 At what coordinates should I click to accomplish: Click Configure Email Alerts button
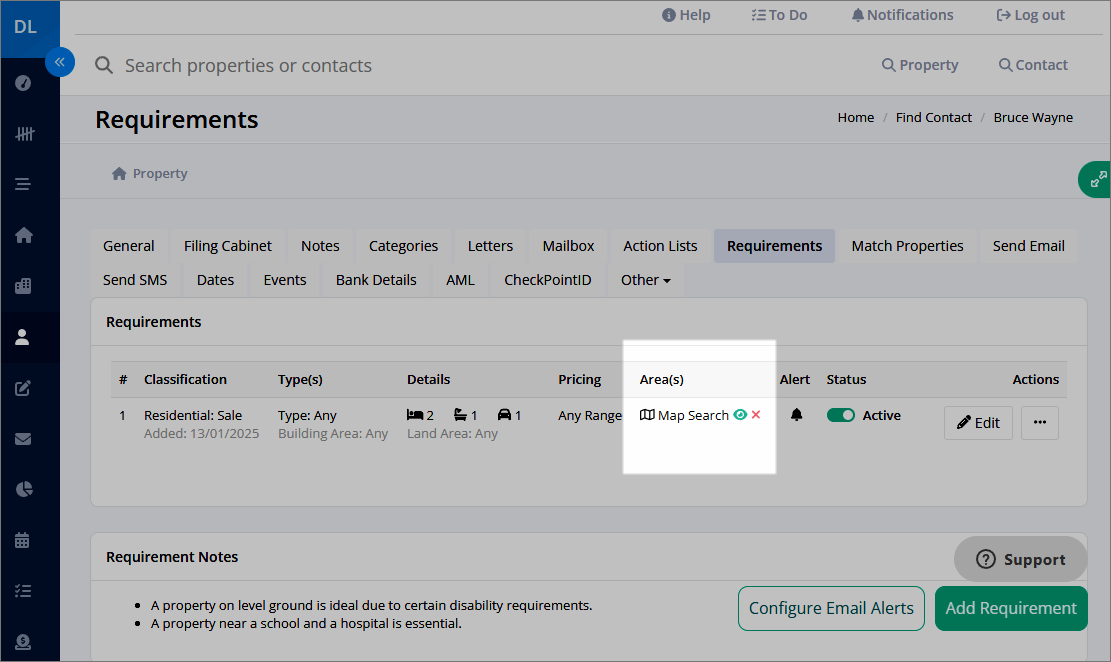[831, 608]
